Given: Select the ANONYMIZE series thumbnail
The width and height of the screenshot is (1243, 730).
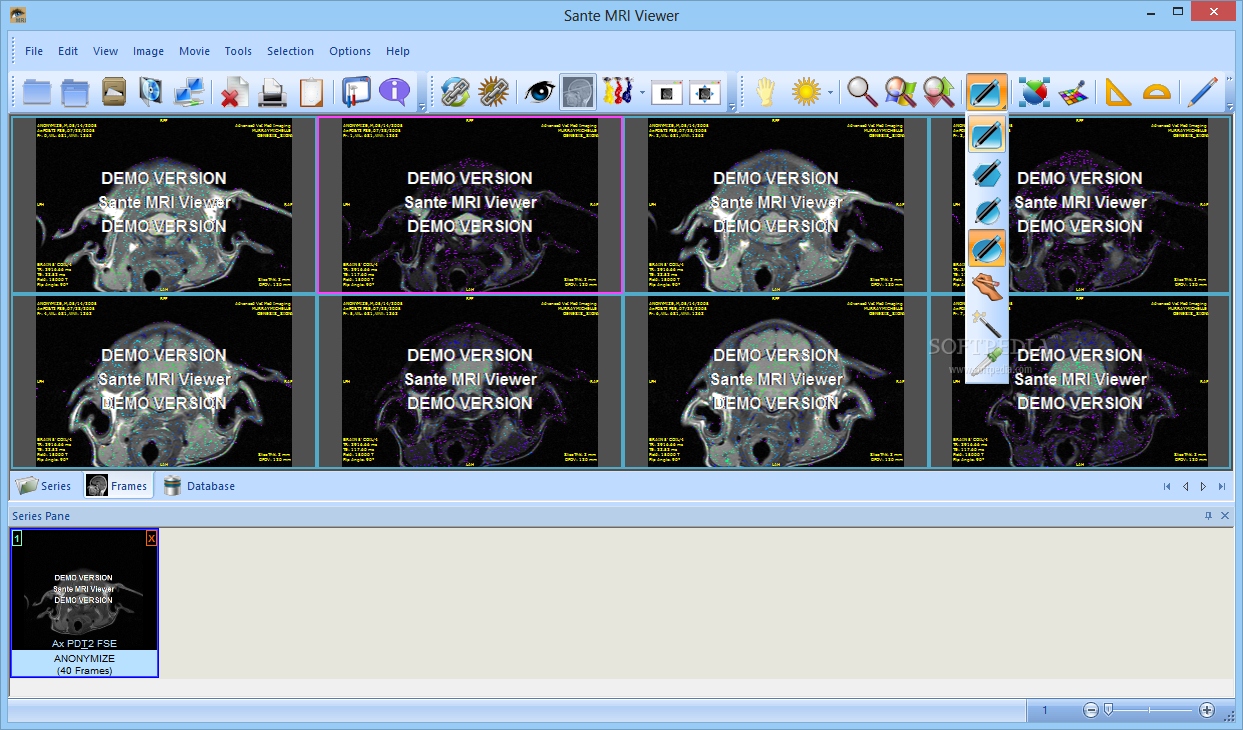Looking at the screenshot, I should point(84,603).
